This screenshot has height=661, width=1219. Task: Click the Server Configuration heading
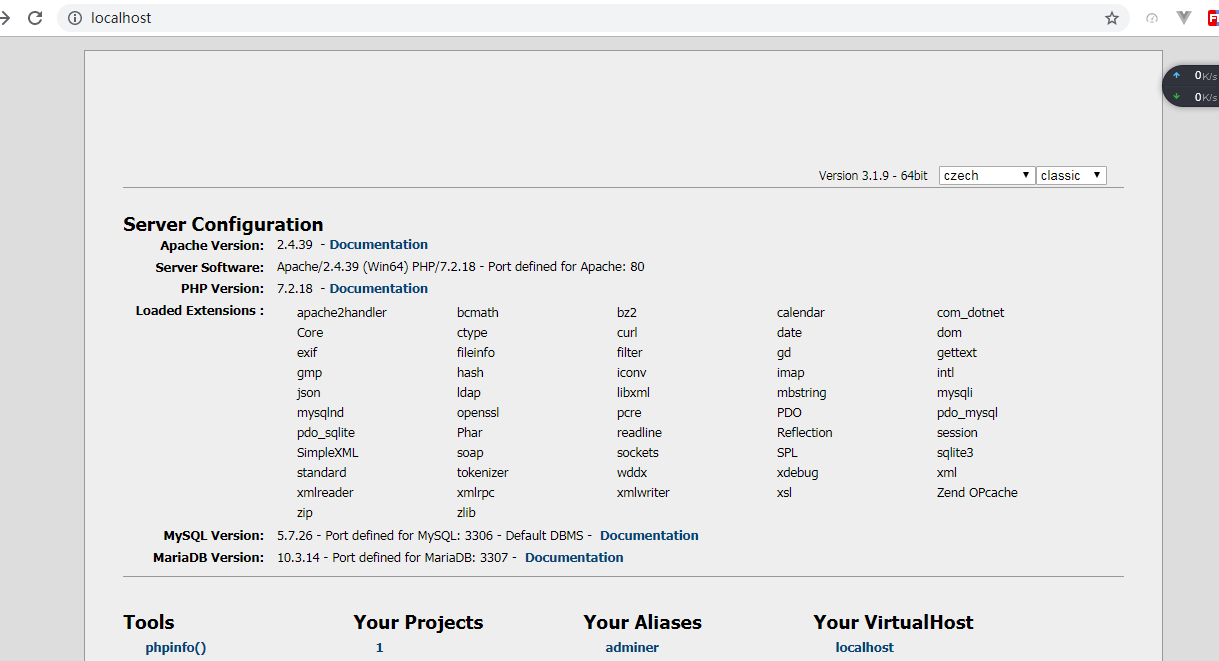click(223, 224)
